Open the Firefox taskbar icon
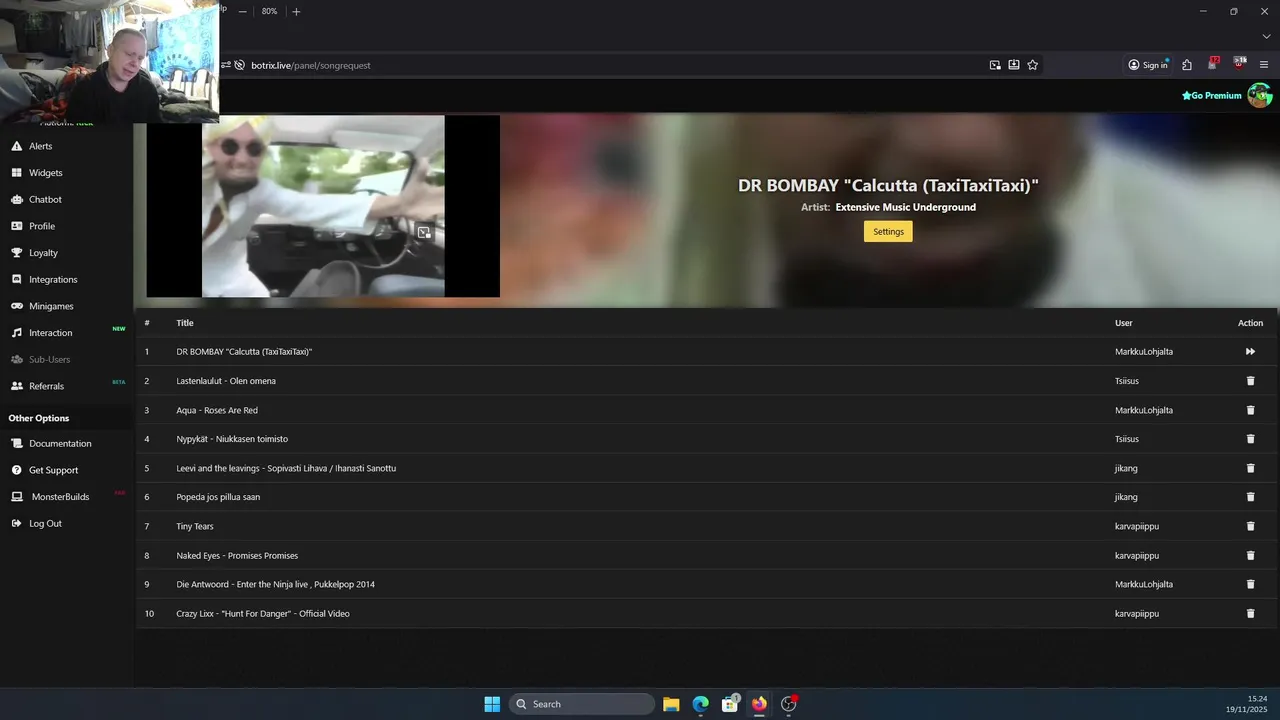The width and height of the screenshot is (1280, 720). pyautogui.click(x=759, y=704)
